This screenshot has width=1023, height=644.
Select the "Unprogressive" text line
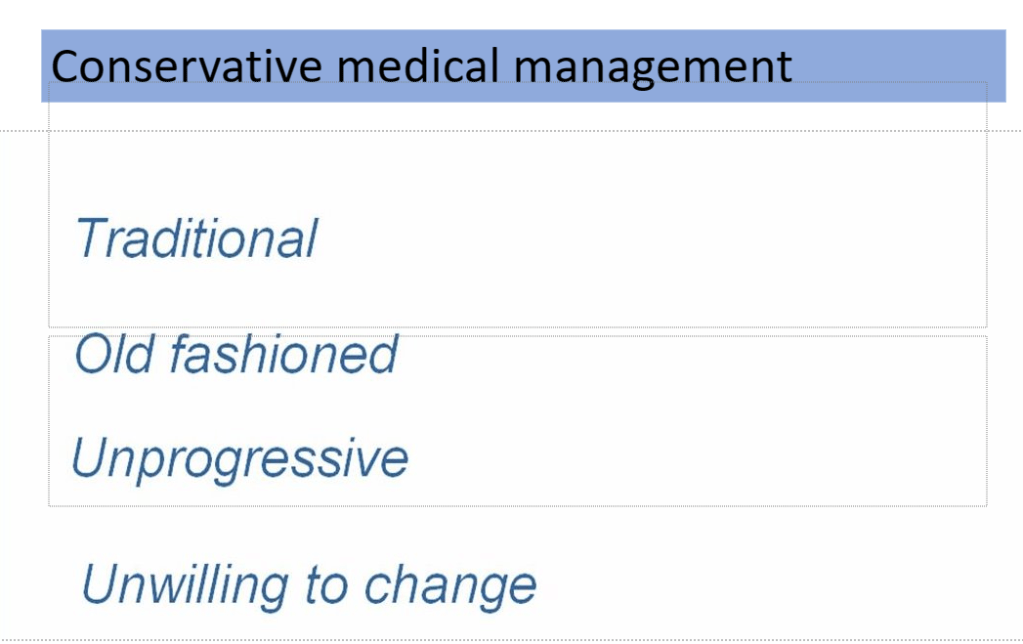[240, 459]
